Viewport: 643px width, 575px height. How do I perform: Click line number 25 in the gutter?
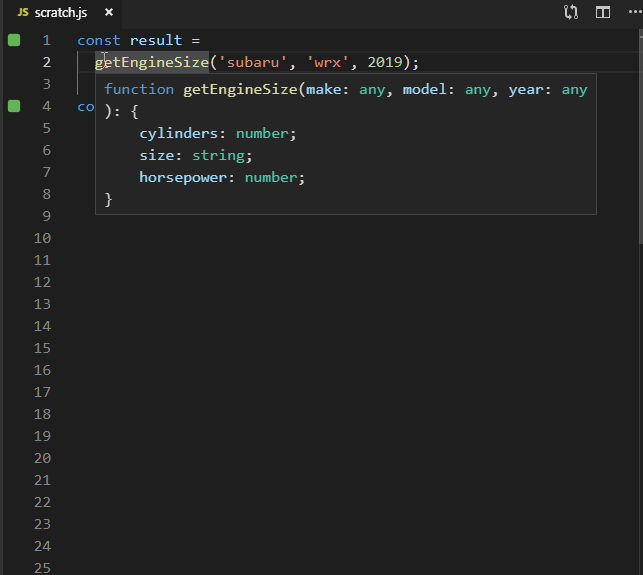[42, 567]
